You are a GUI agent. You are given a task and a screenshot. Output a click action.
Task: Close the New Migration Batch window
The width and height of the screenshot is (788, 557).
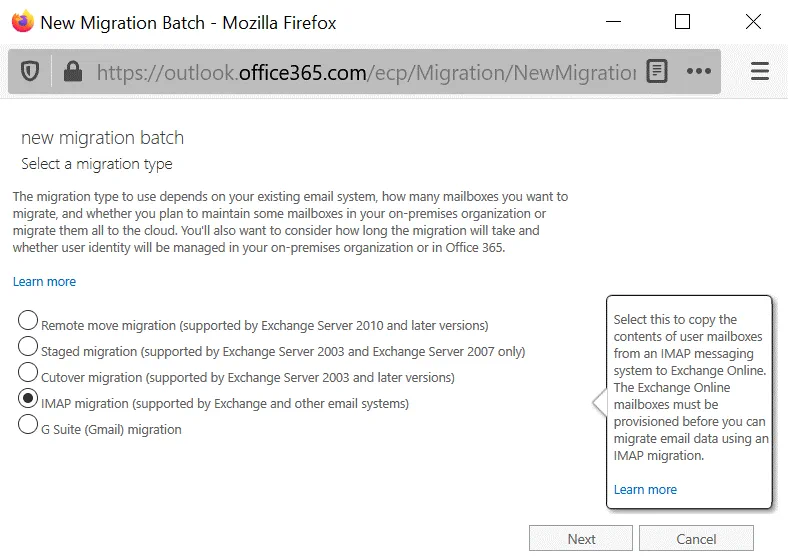[x=753, y=22]
